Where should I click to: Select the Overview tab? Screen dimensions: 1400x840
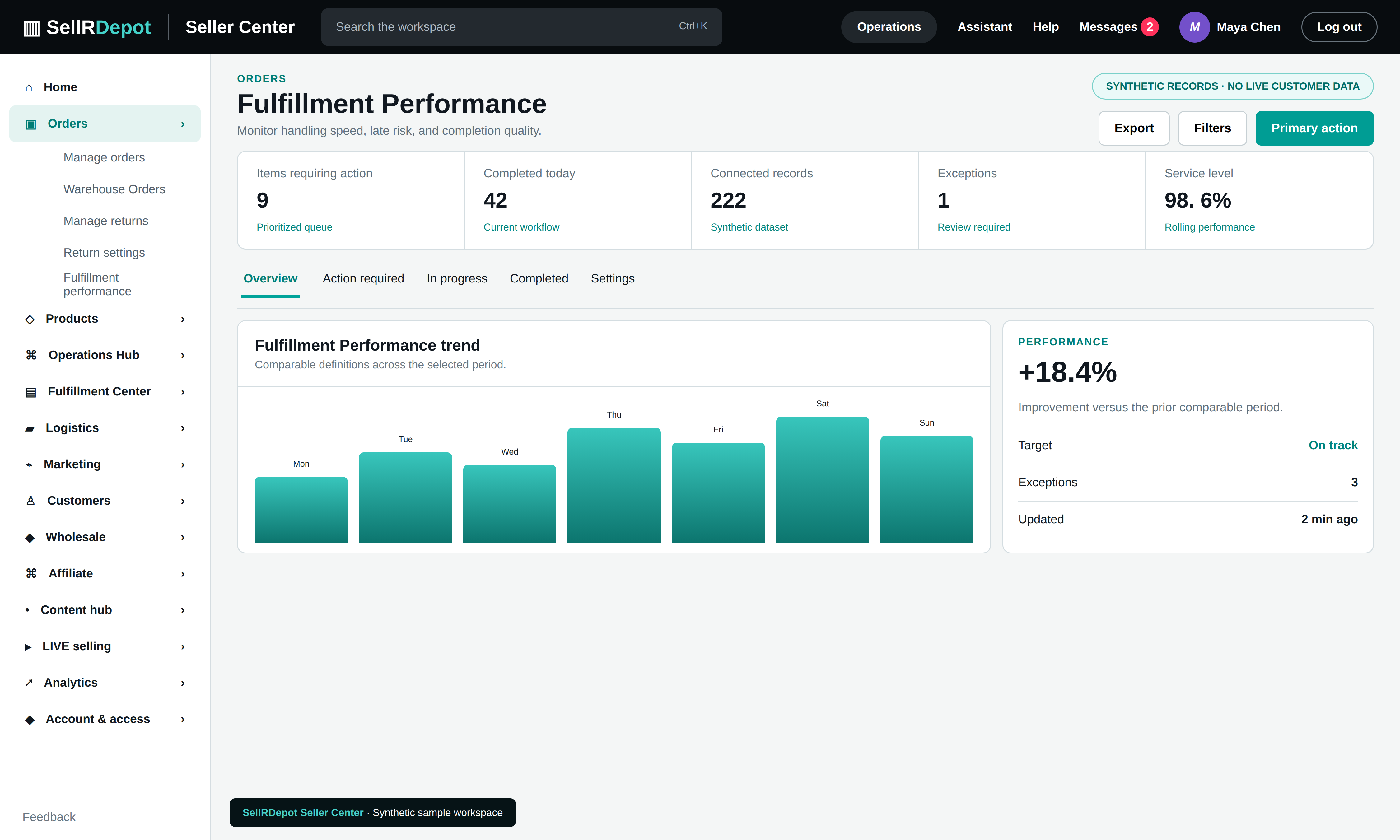pyautogui.click(x=270, y=278)
